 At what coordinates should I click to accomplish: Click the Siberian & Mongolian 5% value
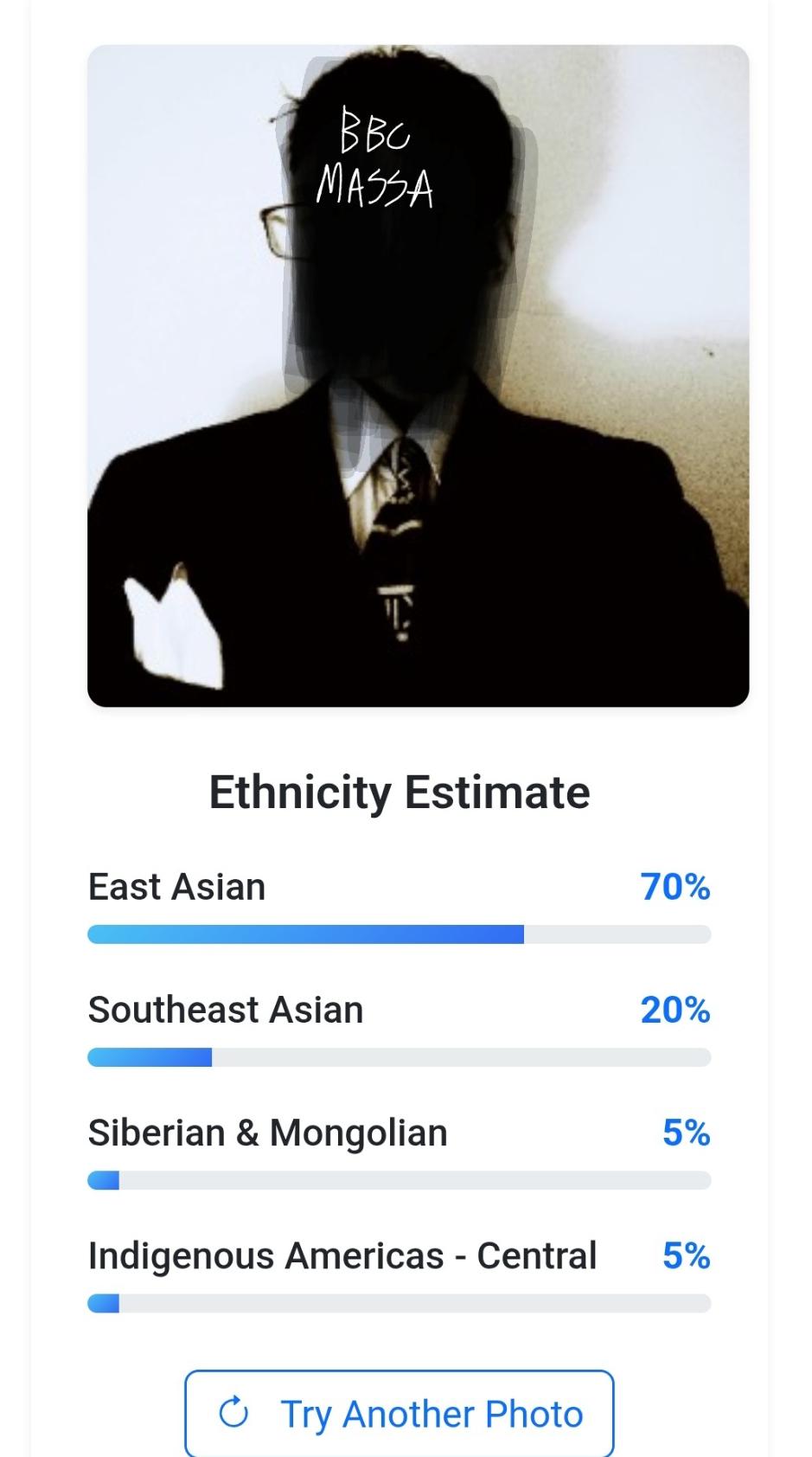[x=686, y=1133]
